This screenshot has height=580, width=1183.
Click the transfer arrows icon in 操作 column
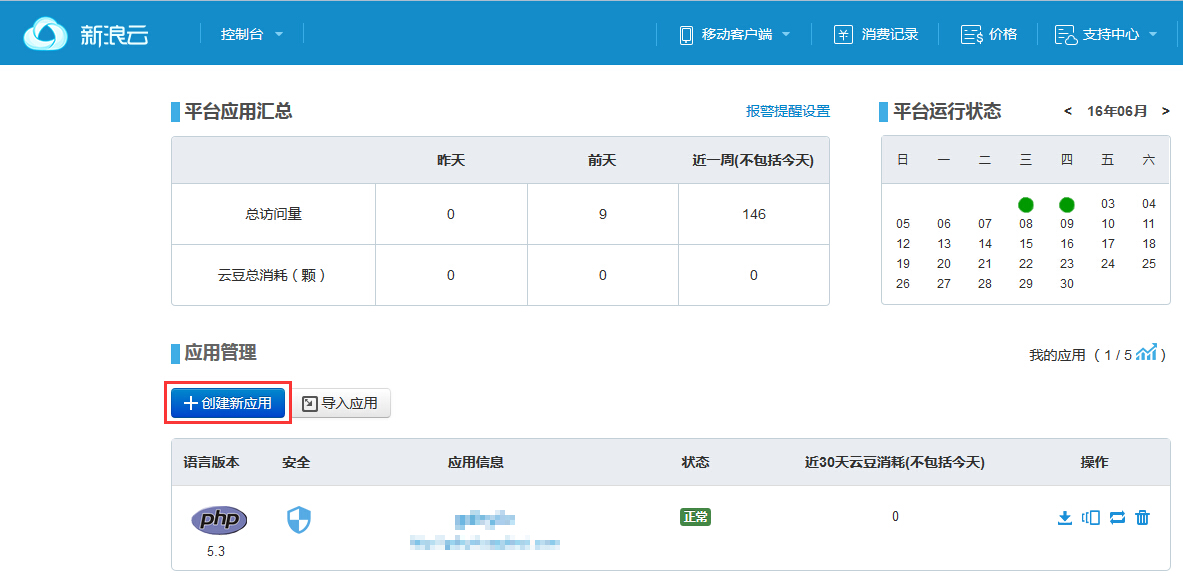[x=1117, y=517]
